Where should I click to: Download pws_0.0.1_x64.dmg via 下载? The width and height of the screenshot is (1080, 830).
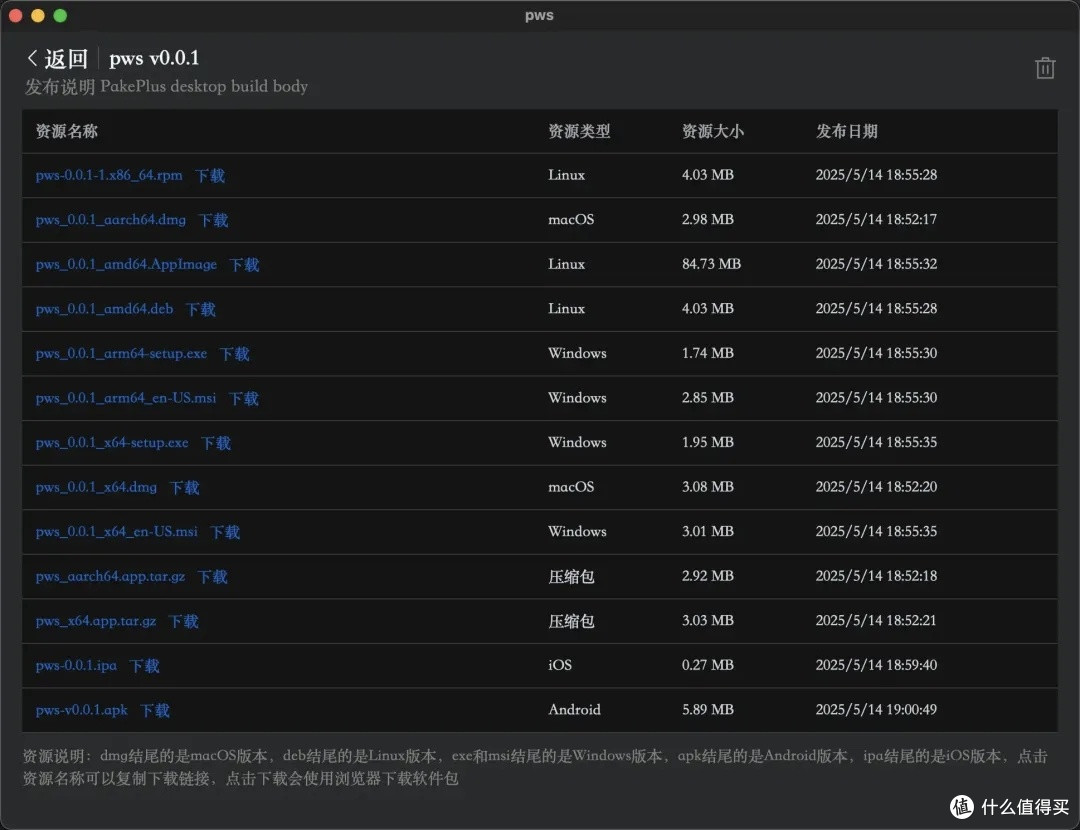(x=184, y=488)
